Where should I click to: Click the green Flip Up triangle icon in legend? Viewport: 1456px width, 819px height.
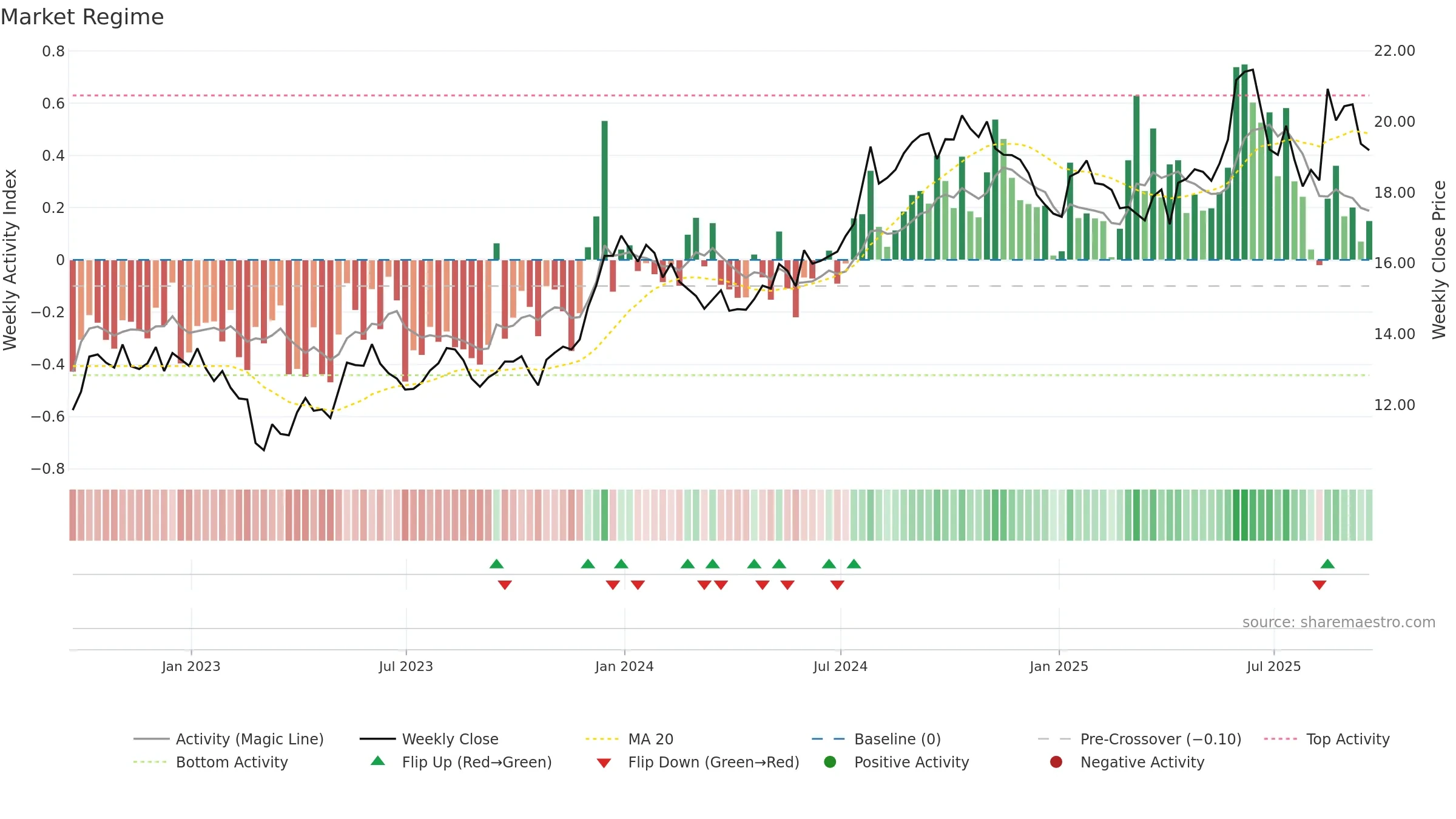(x=378, y=761)
